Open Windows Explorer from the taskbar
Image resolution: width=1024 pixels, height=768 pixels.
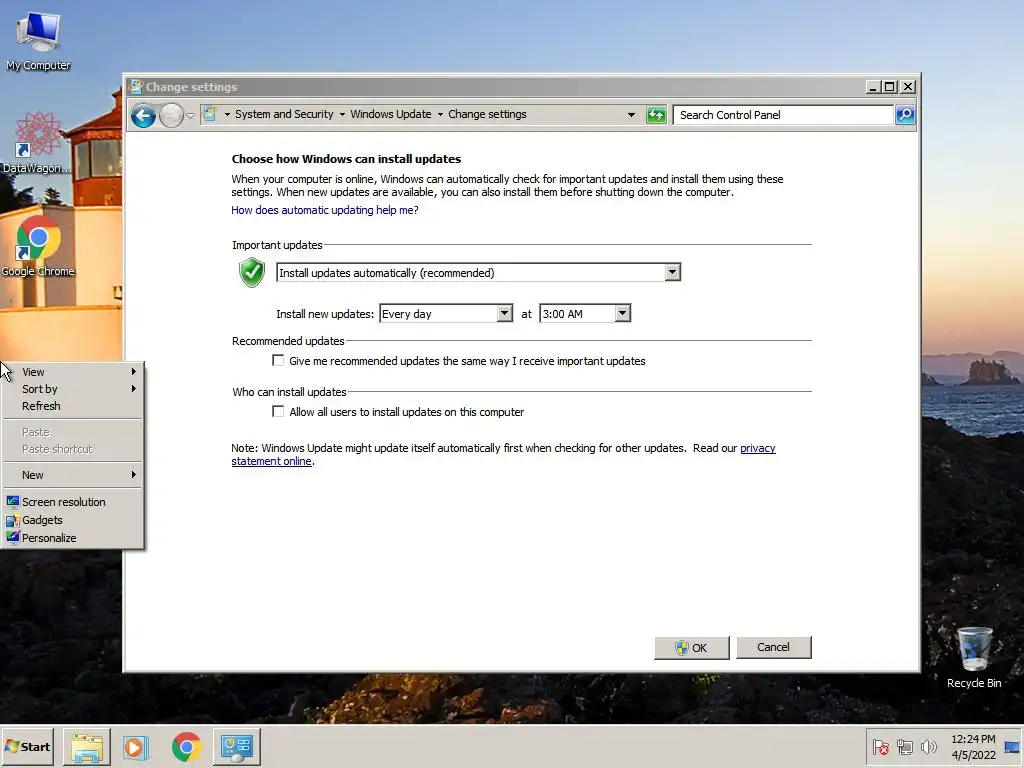[87, 746]
